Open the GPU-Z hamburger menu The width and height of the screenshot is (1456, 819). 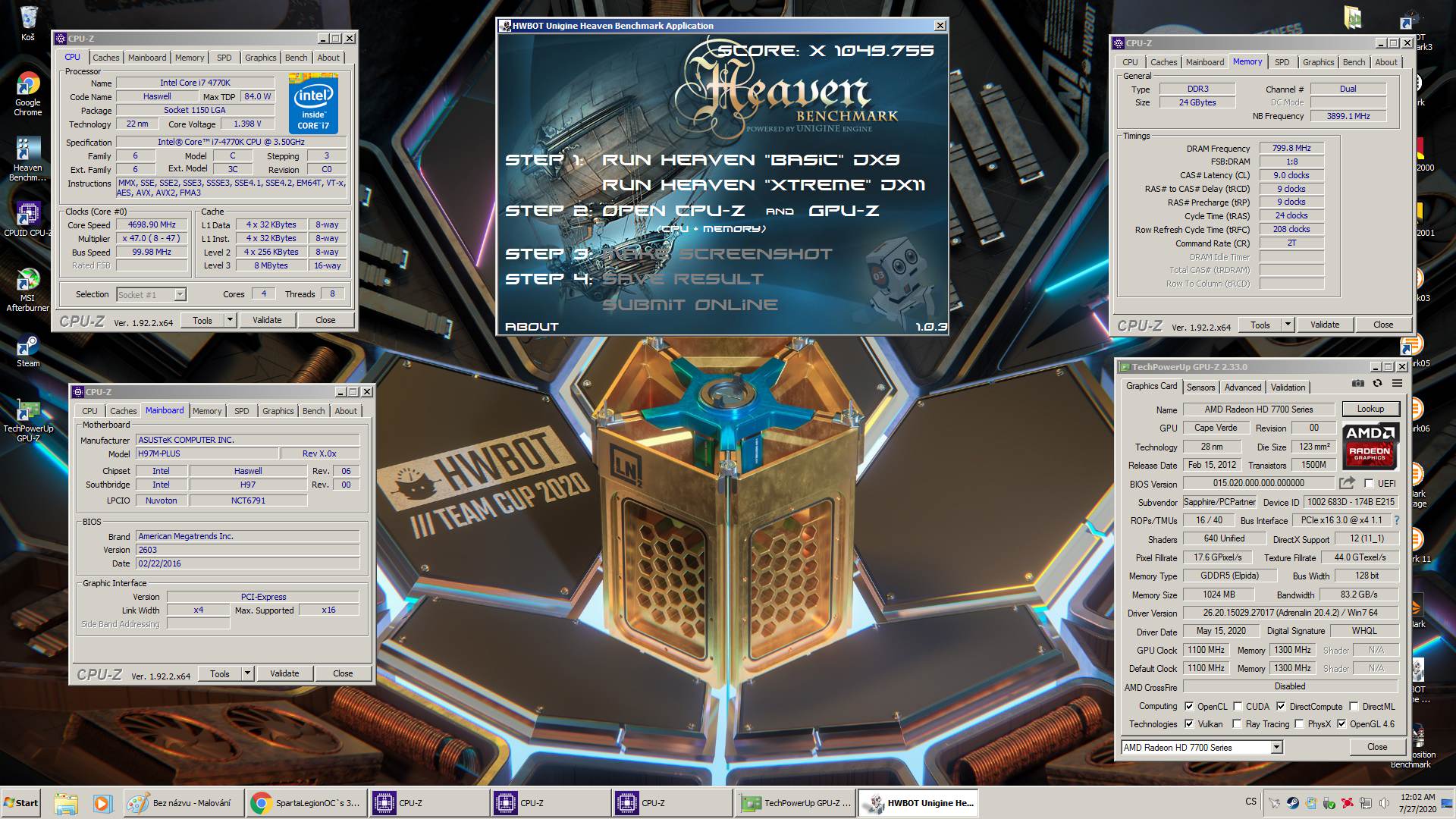pos(1397,384)
